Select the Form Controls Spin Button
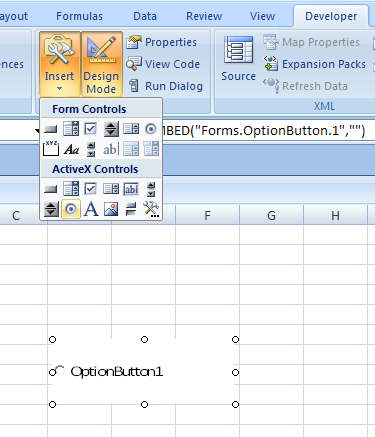This screenshot has width=375, height=437. pyautogui.click(x=111, y=129)
